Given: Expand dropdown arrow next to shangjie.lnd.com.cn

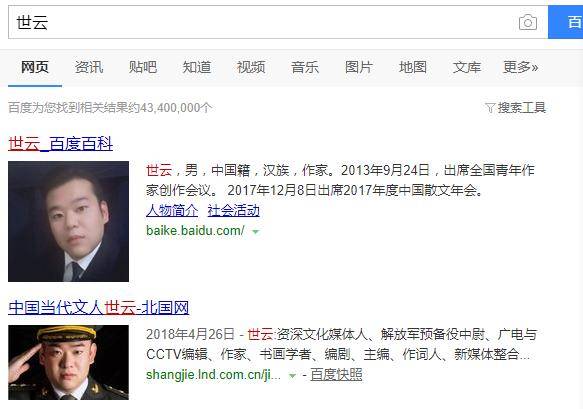Looking at the screenshot, I should click(x=292, y=376).
